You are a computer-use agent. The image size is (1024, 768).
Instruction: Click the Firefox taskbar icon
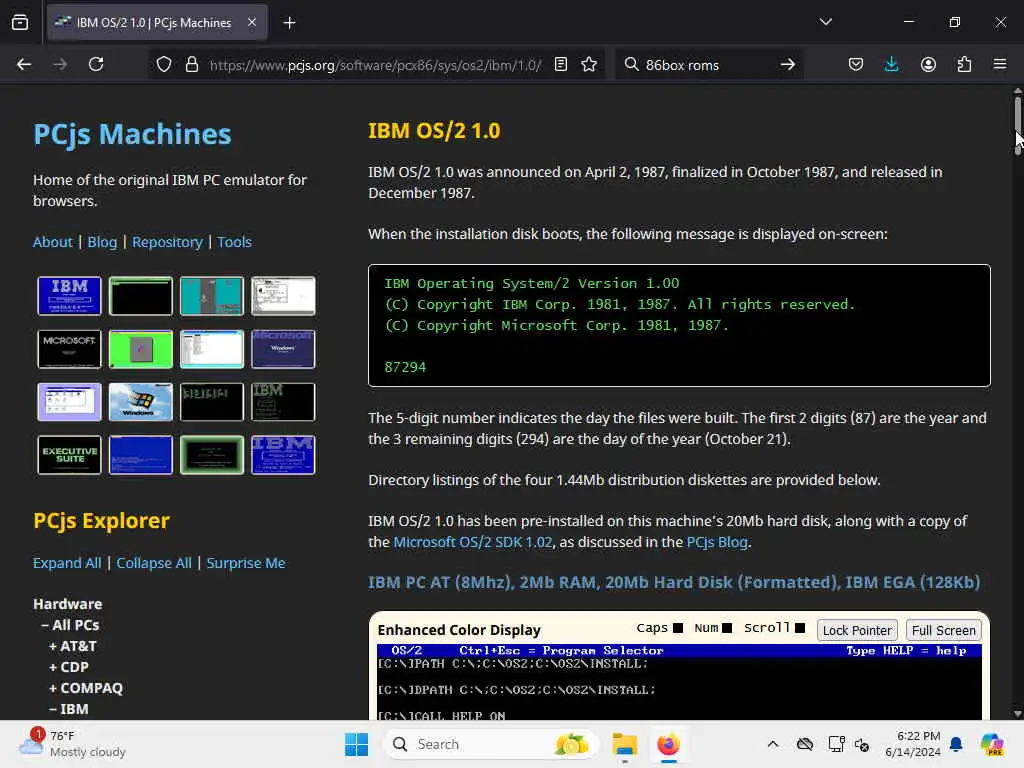point(668,744)
